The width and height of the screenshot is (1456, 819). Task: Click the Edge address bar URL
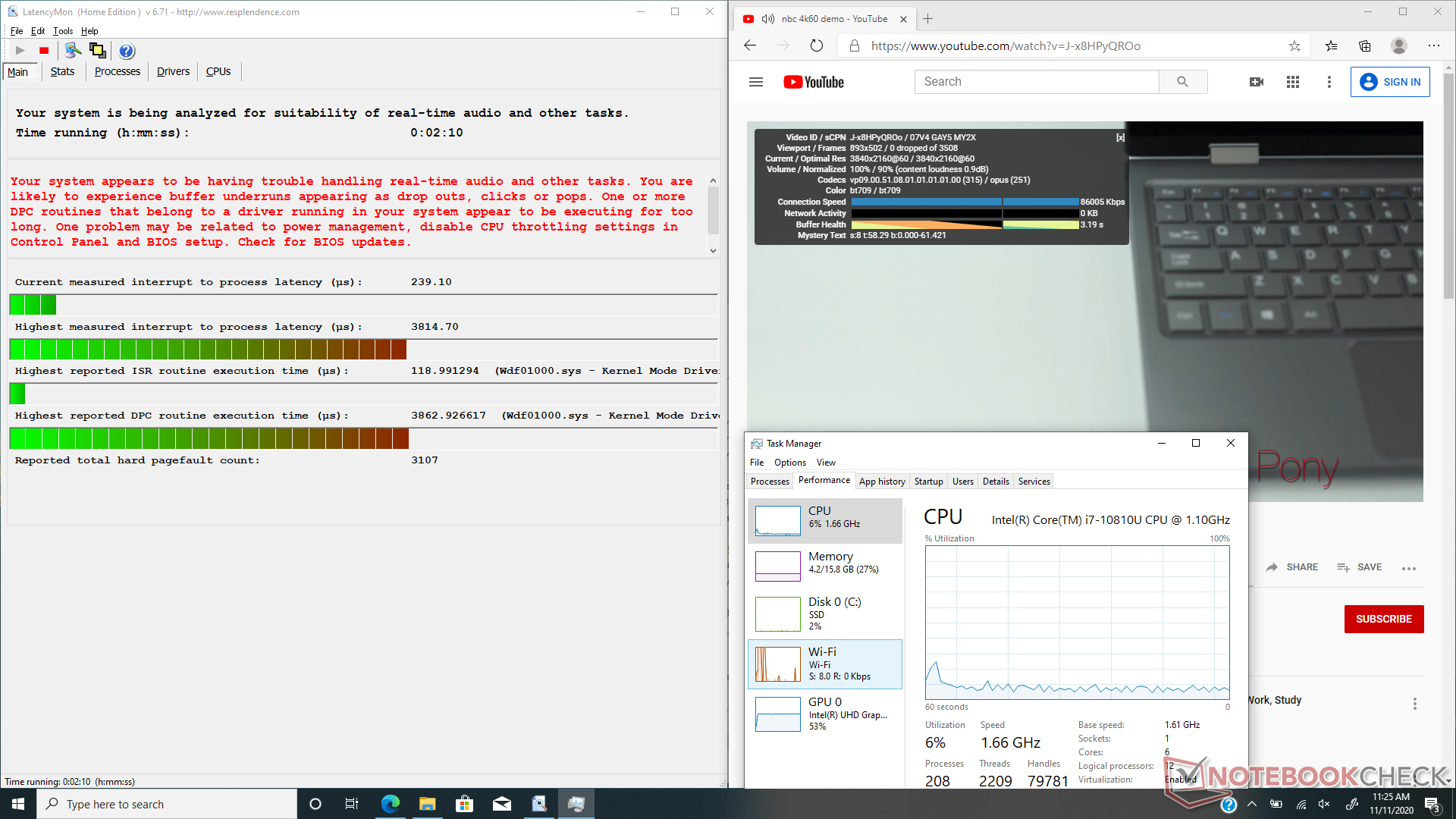(1006, 45)
